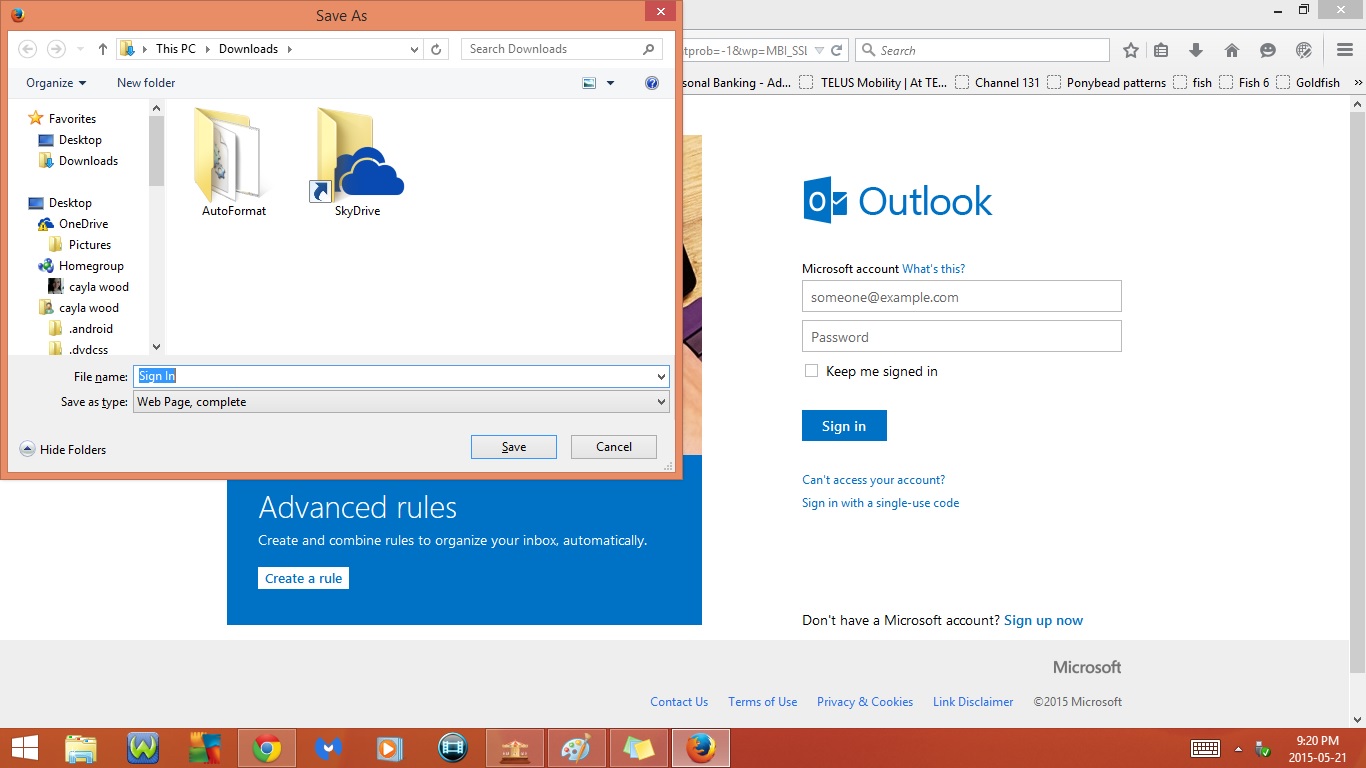Image resolution: width=1366 pixels, height=768 pixels.
Task: Open TELUS Mobility bookmark
Action: coord(873,83)
